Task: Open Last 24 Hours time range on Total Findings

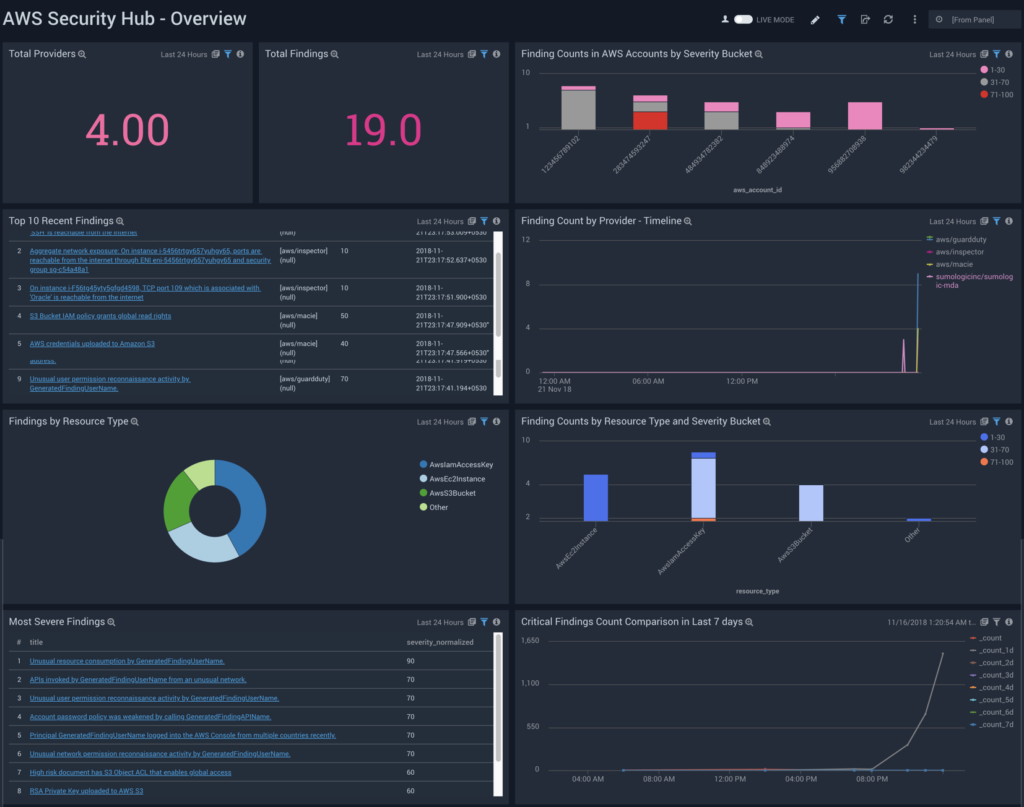Action: tap(440, 55)
